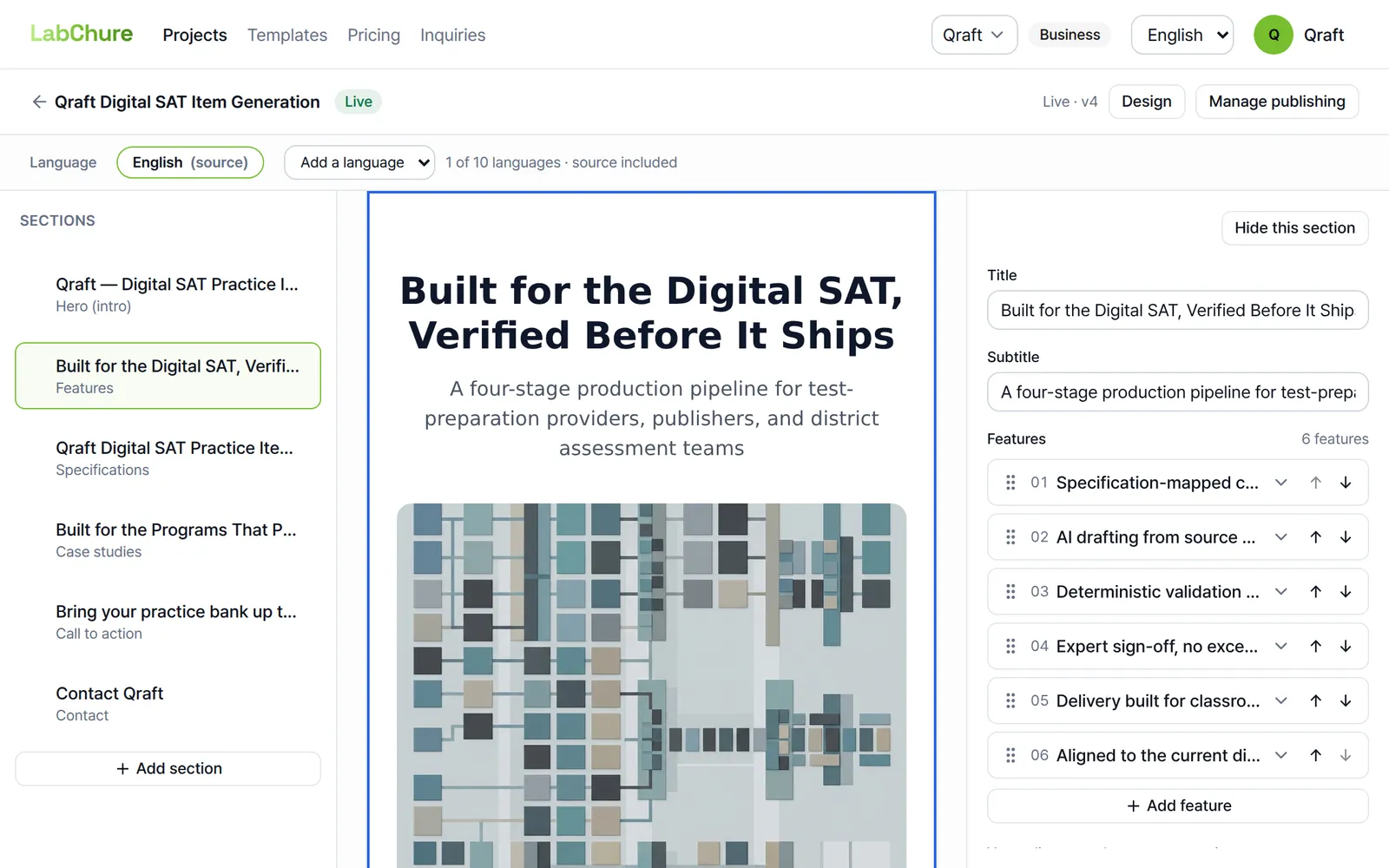Move feature 01 Specification-mapped down
Image resolution: width=1389 pixels, height=868 pixels.
(1346, 483)
